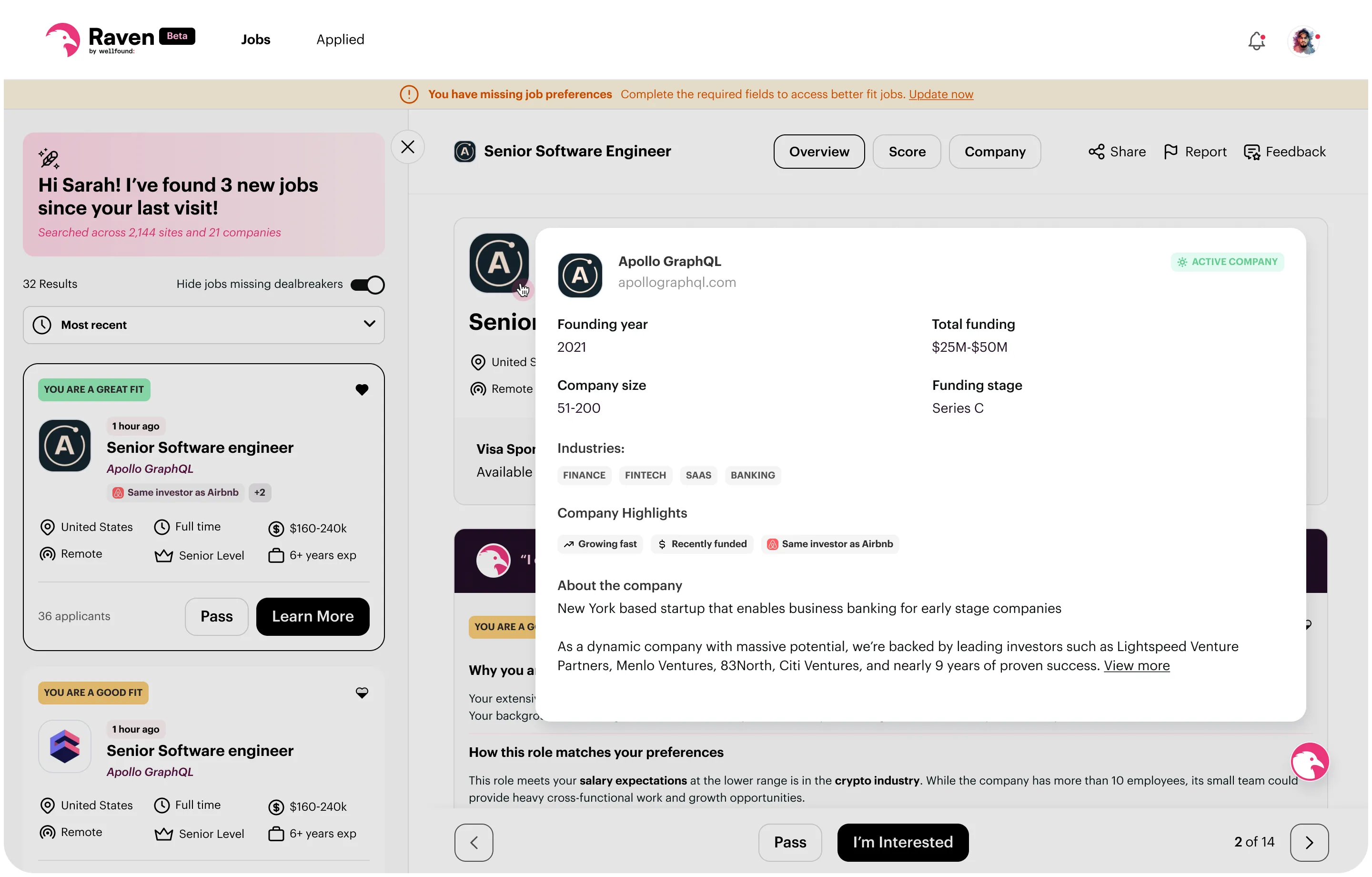Image resolution: width=1372 pixels, height=877 pixels.
Task: Click the $160-240k salary on first card
Action: click(x=318, y=529)
